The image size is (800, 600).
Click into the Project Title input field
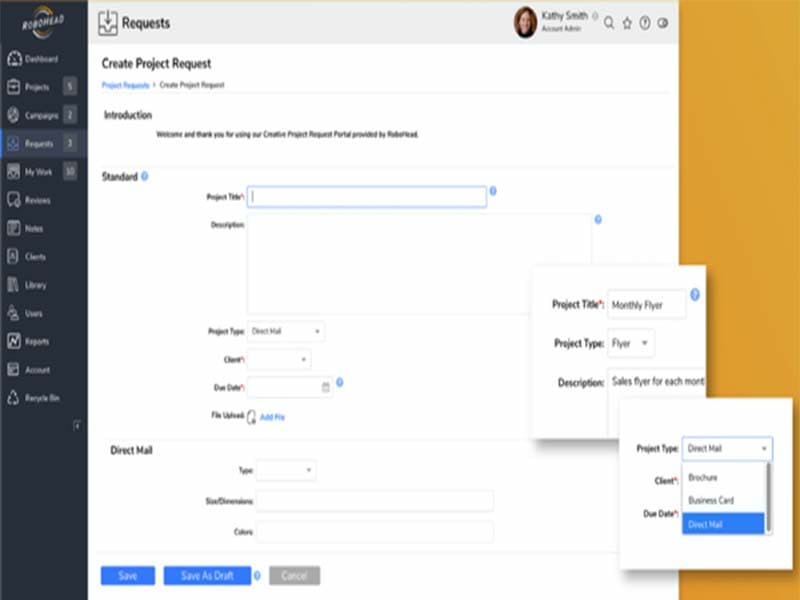(x=367, y=197)
